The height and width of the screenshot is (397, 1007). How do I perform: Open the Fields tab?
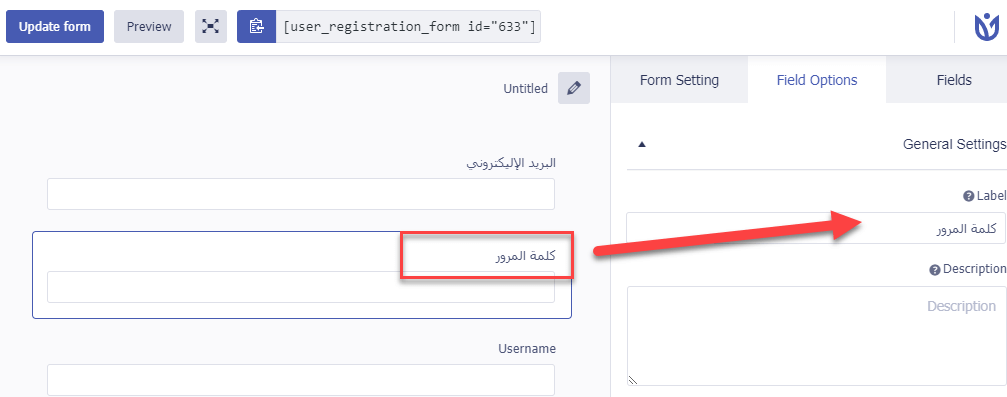(x=954, y=80)
